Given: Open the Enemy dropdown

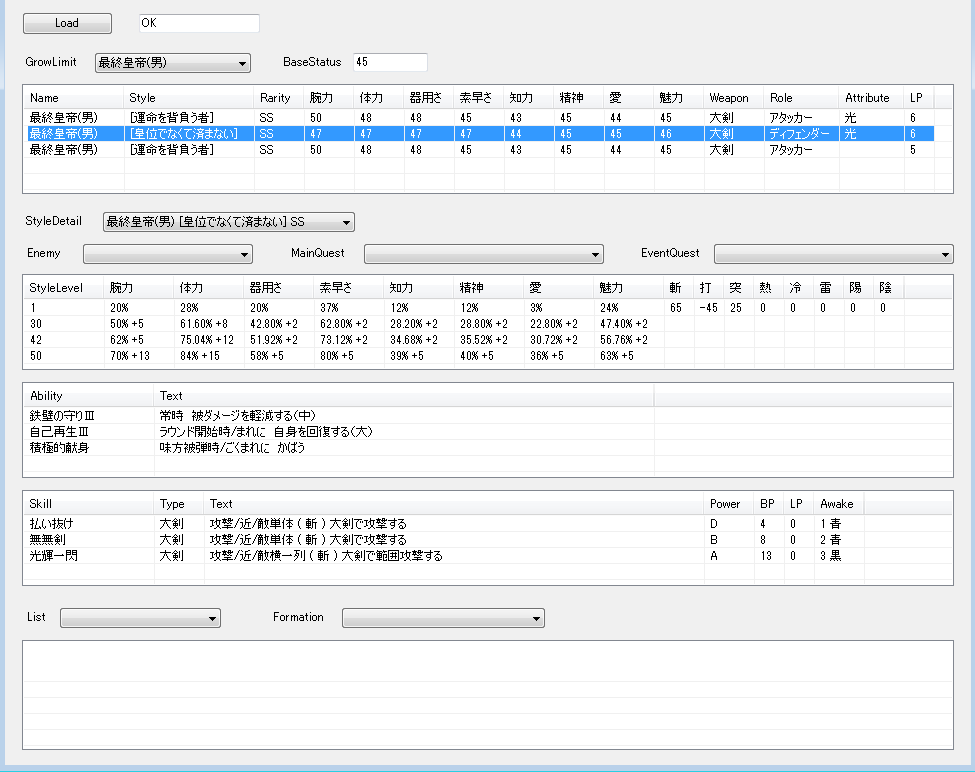Looking at the screenshot, I should pos(167,254).
